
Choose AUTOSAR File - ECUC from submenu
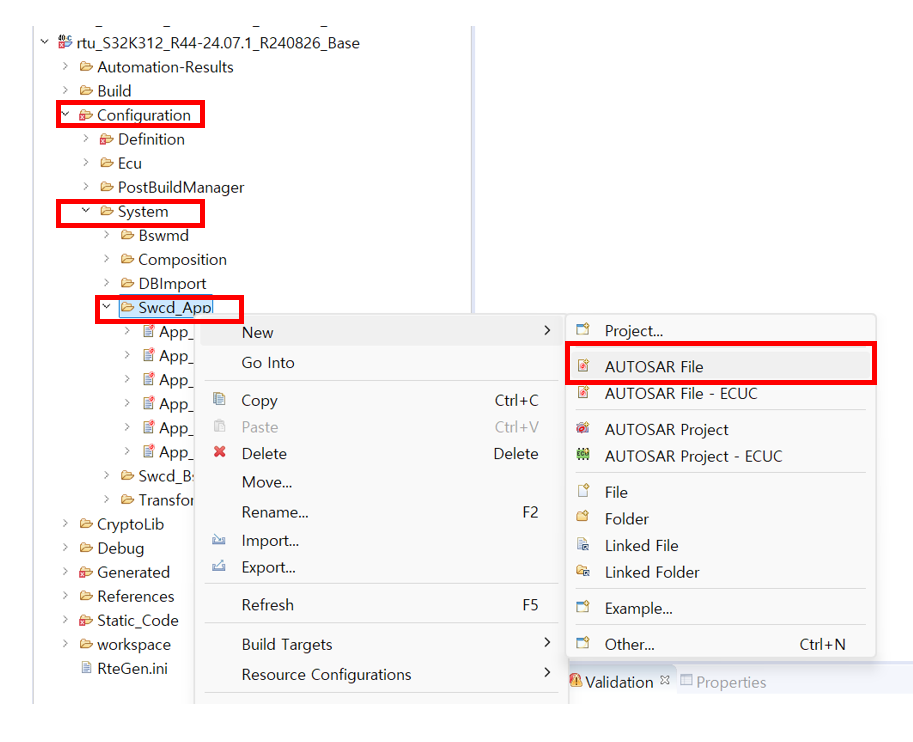click(x=680, y=394)
